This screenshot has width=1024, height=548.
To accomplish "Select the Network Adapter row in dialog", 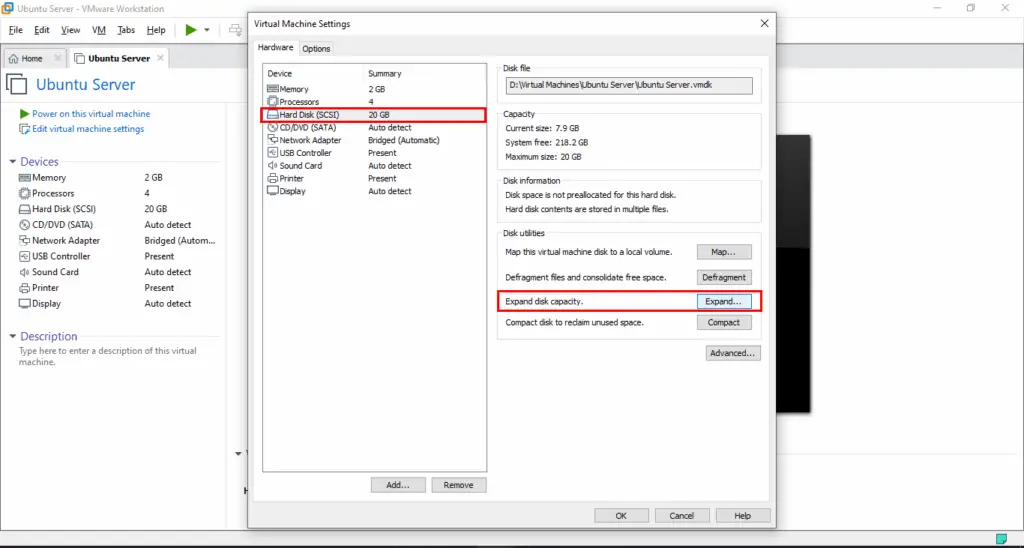I will pos(374,140).
